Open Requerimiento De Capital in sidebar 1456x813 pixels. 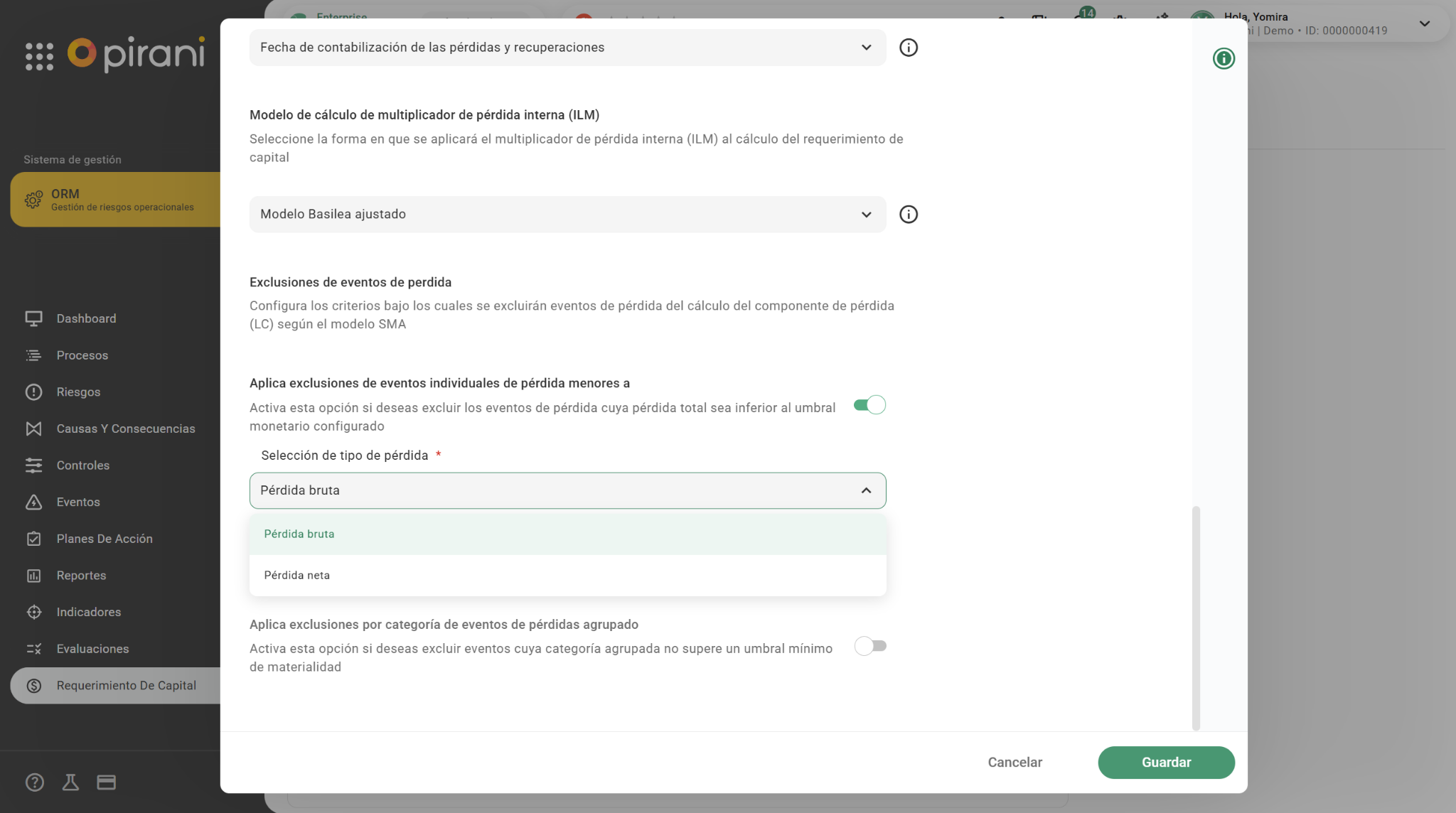coord(126,686)
